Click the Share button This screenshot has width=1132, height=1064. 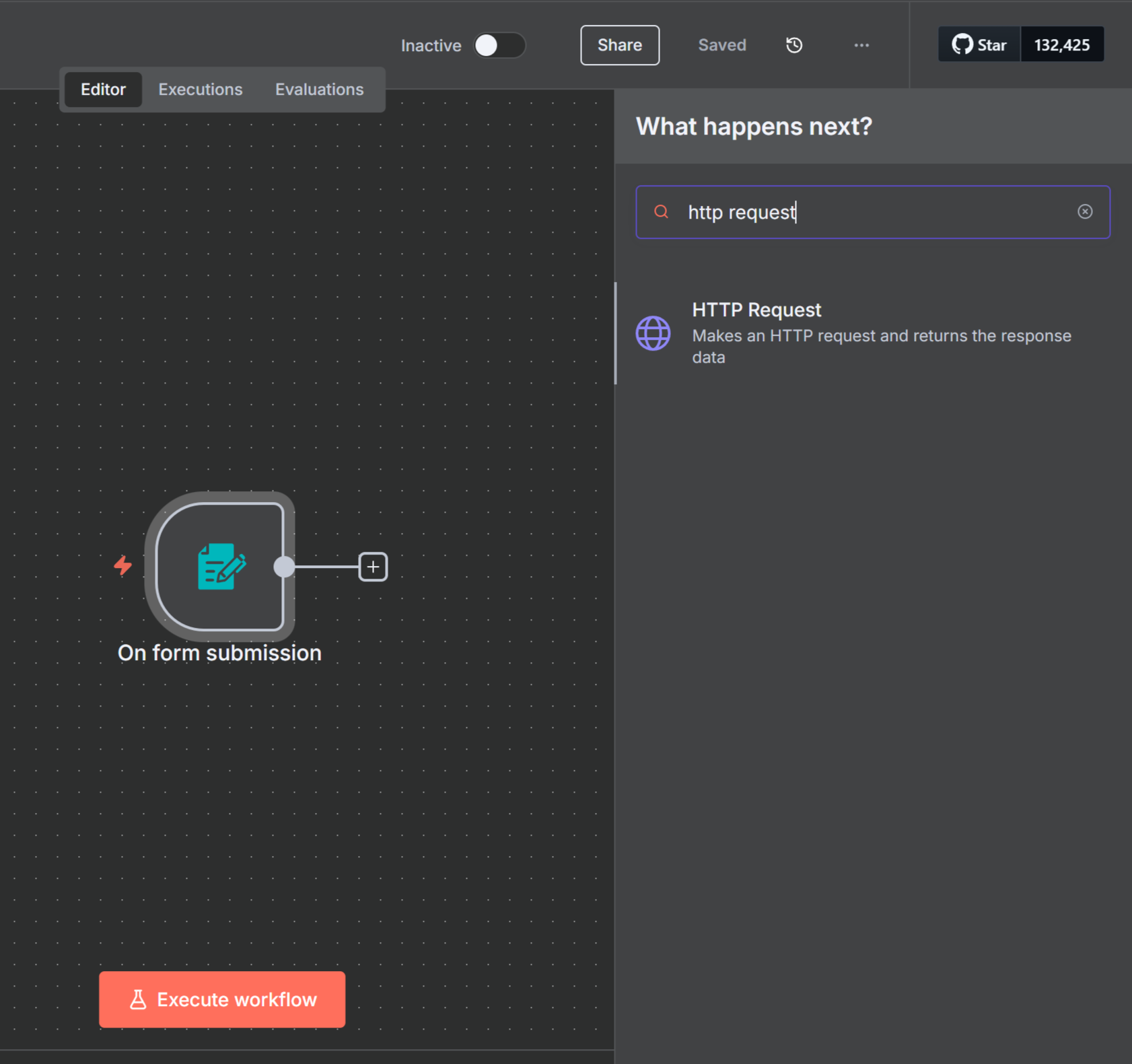619,45
